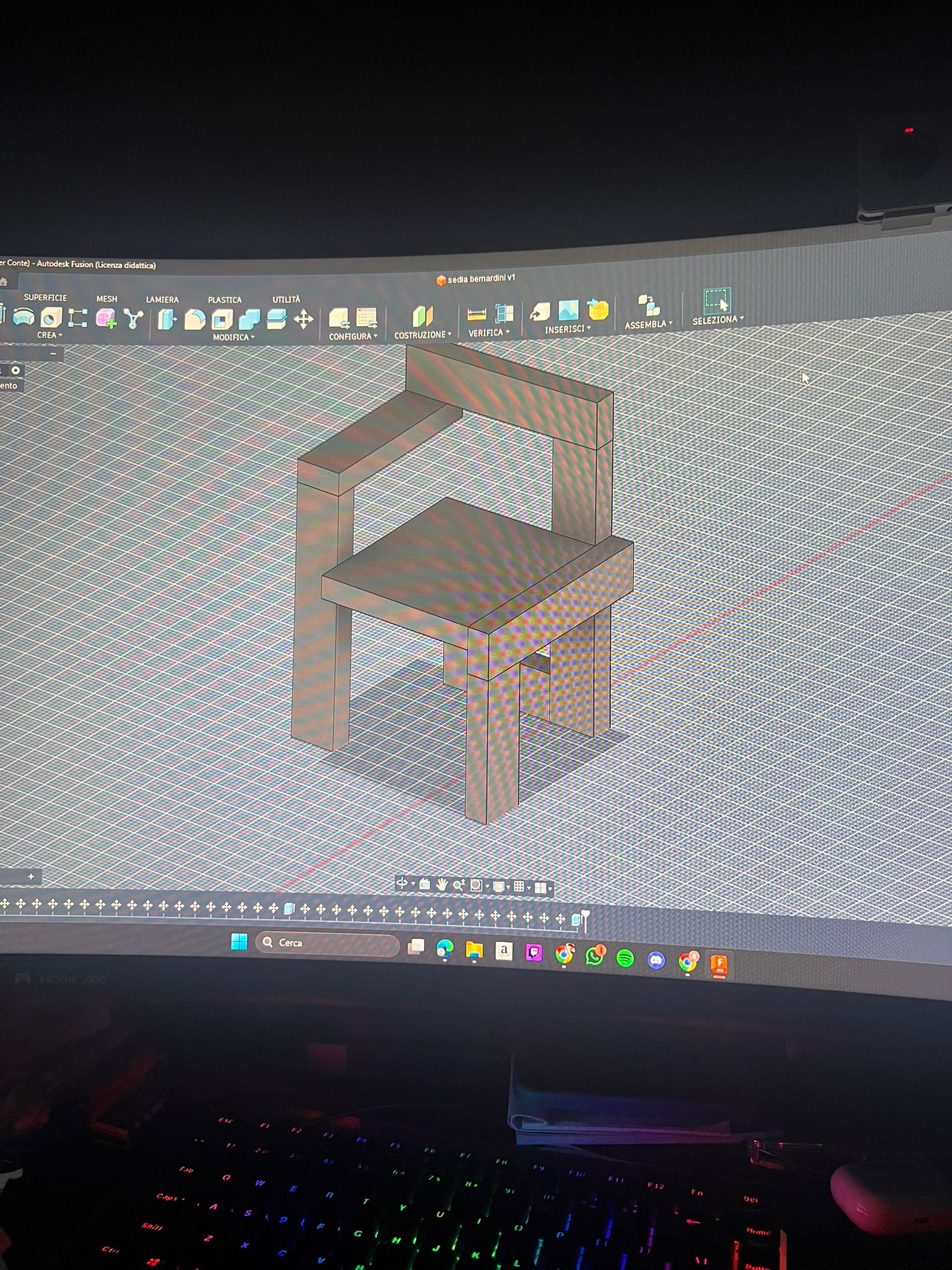Click the Windows Cerca search box
This screenshot has width=952, height=1270.
[x=327, y=943]
